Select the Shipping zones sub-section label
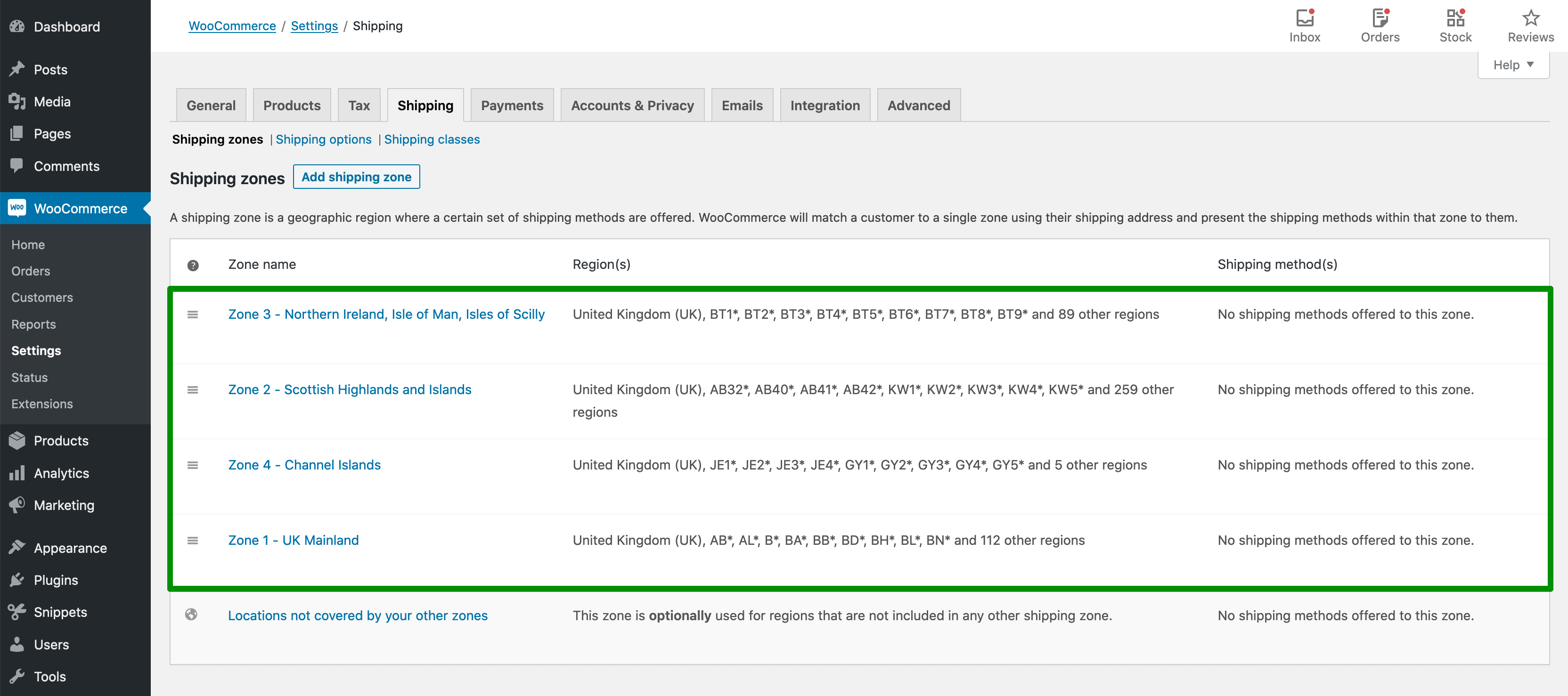 click(x=217, y=139)
